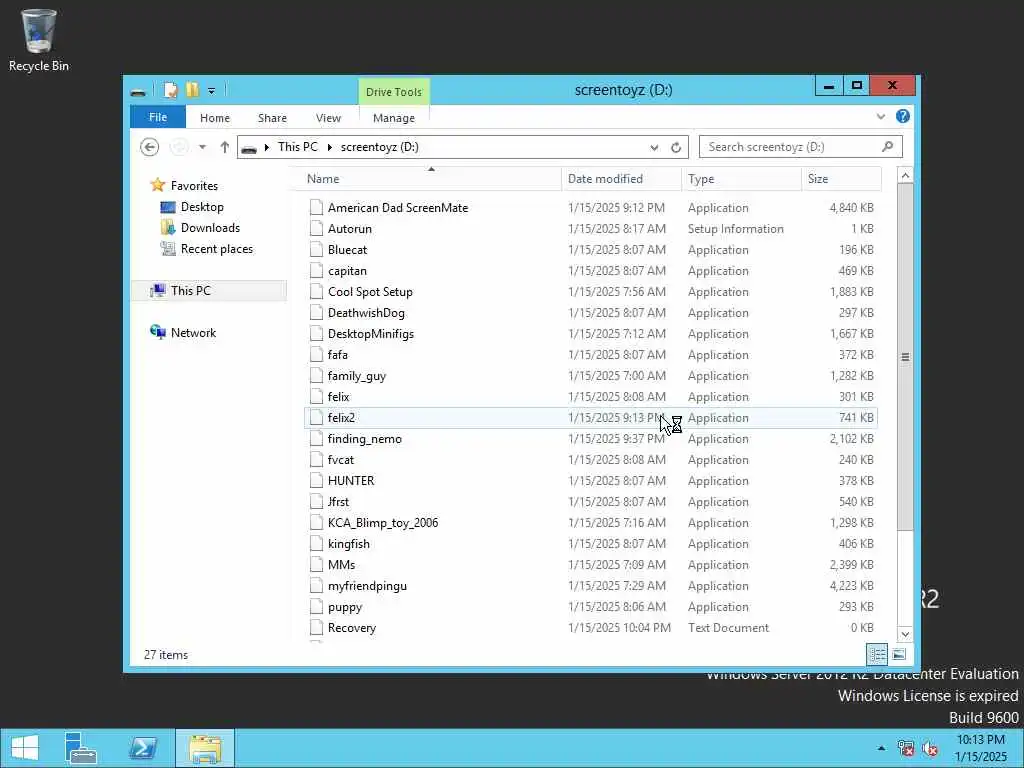Select the puppy file icon

[316, 607]
